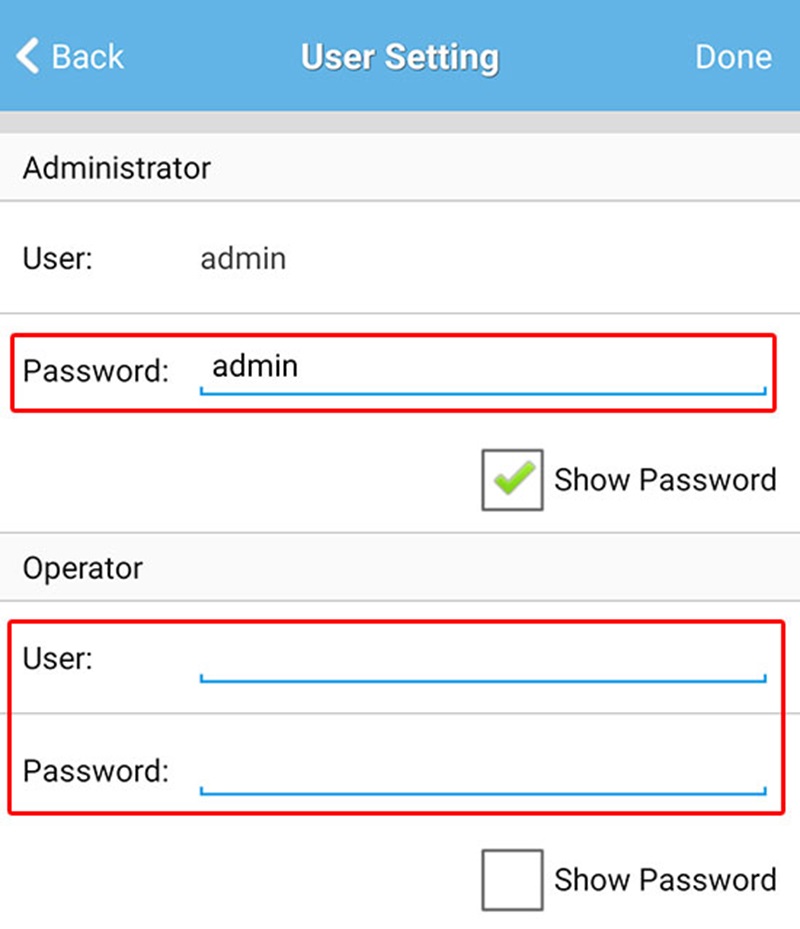Select the Operator Password input field
Screen dimensions: 800x929
point(483,771)
